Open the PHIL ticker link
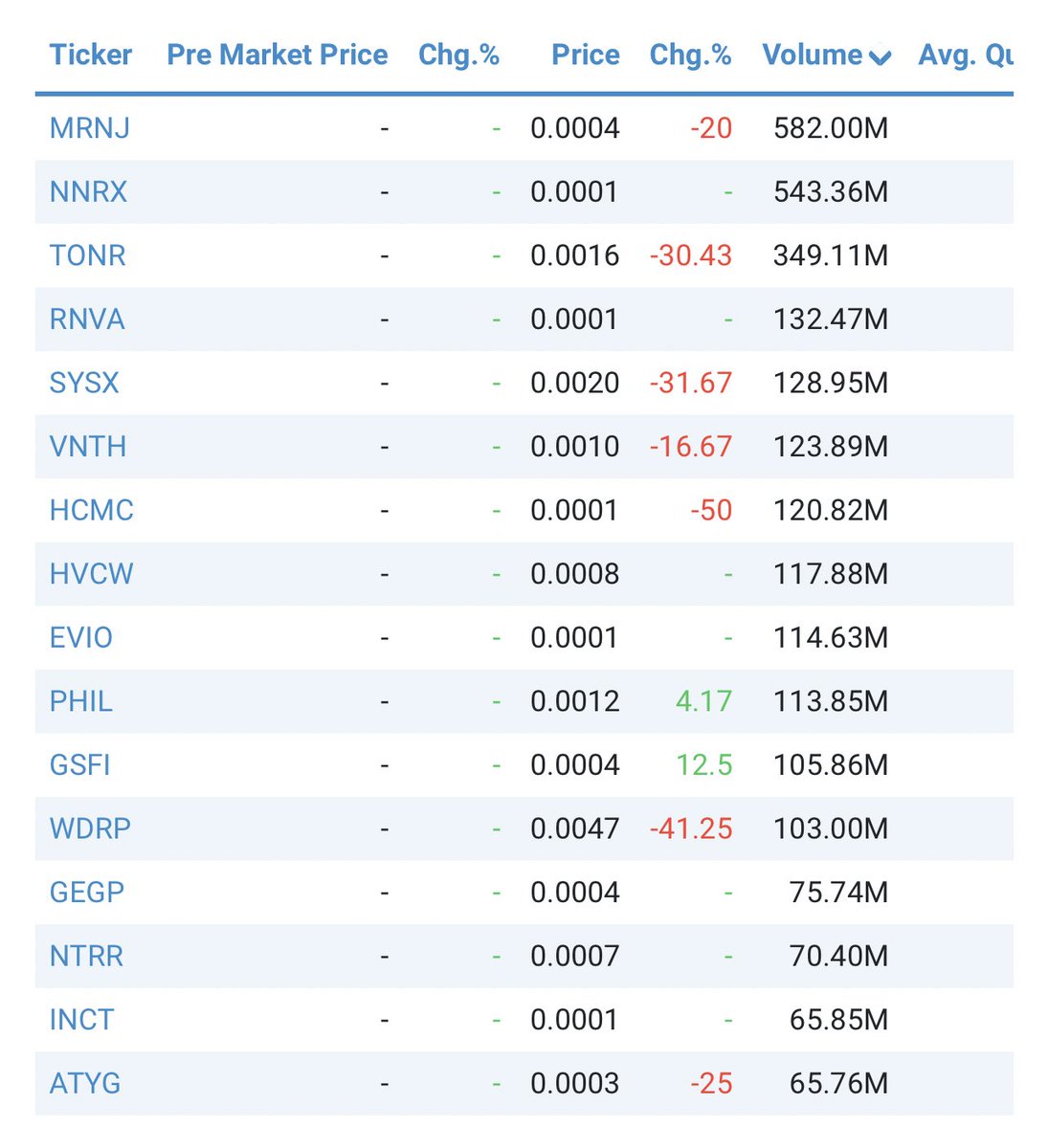Viewport: 1048px width, 1148px height. click(81, 701)
